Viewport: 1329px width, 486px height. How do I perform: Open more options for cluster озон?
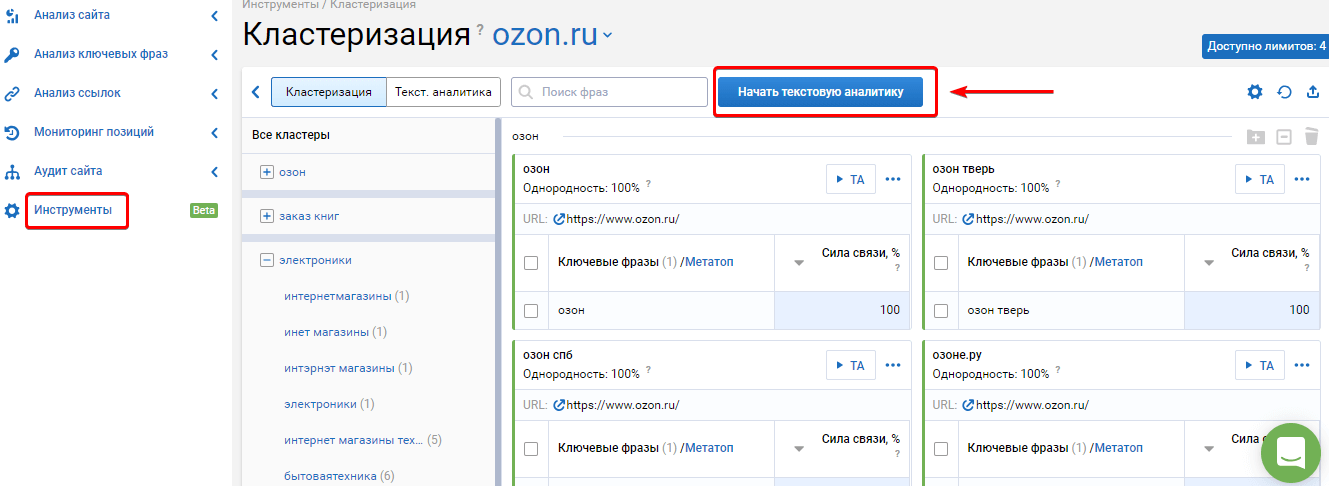[x=893, y=179]
